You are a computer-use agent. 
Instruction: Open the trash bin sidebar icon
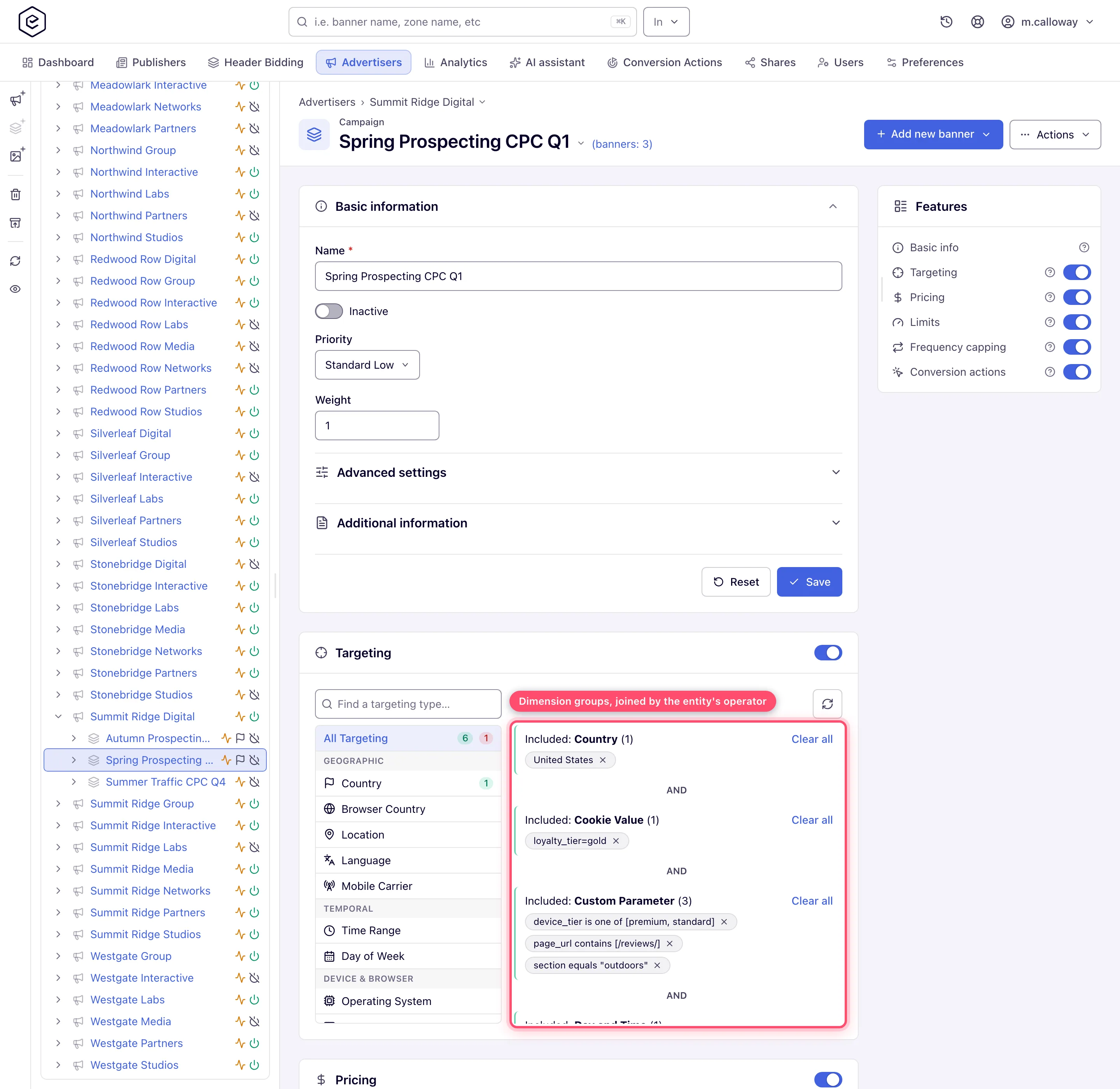click(x=16, y=194)
